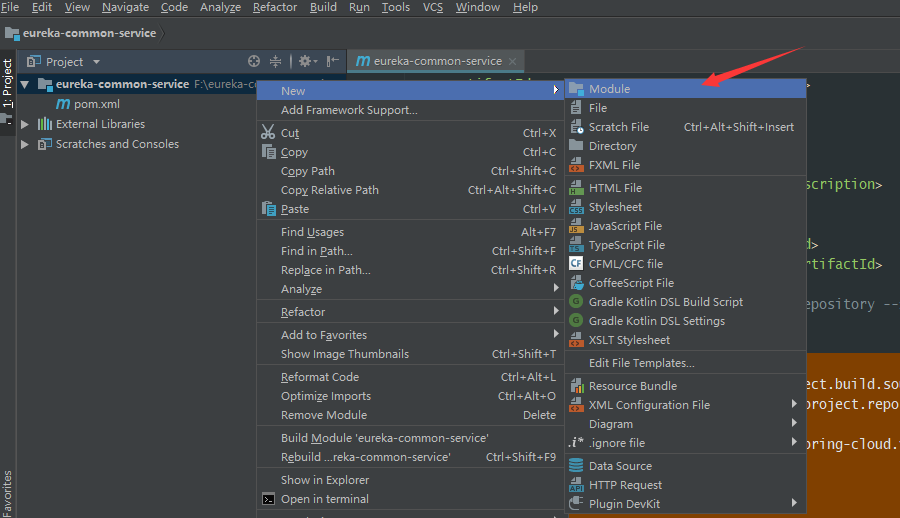The width and height of the screenshot is (900, 518).
Task: Click the HTTP Request API icon
Action: coord(576,485)
